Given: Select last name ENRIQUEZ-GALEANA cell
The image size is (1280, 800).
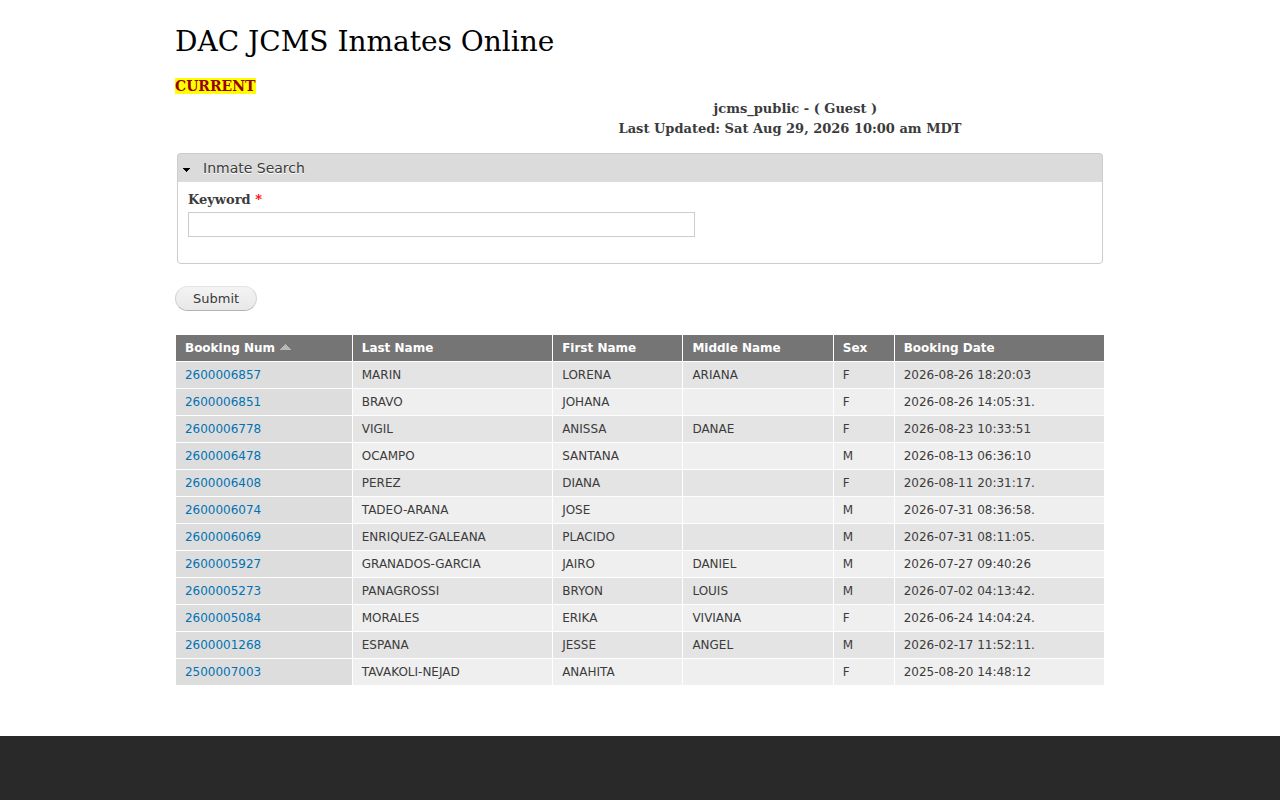Looking at the screenshot, I should [x=452, y=537].
